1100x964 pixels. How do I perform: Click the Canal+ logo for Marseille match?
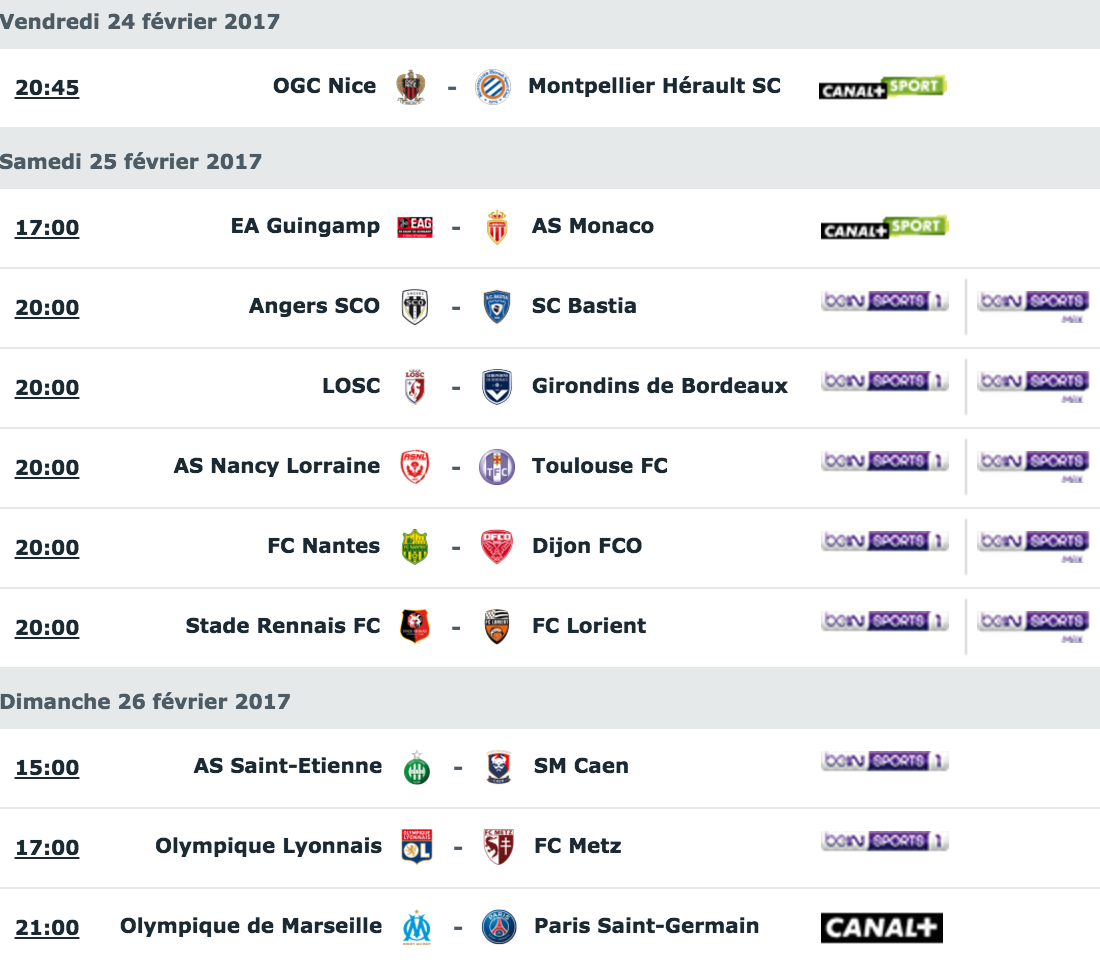click(881, 927)
